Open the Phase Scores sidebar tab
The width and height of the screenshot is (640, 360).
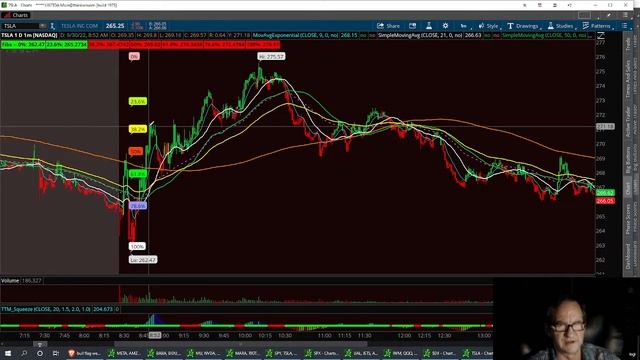pyautogui.click(x=628, y=219)
